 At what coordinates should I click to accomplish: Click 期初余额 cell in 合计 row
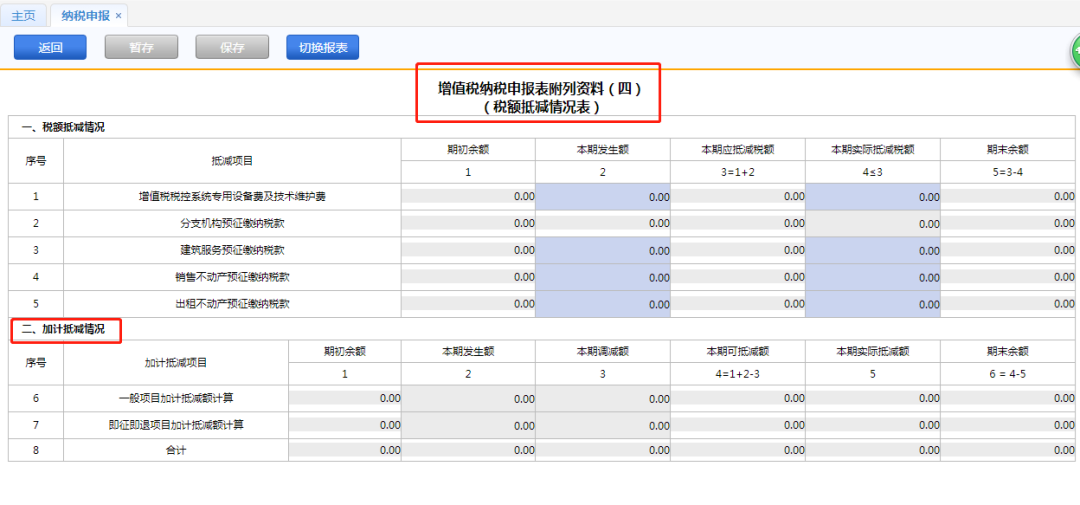click(345, 451)
